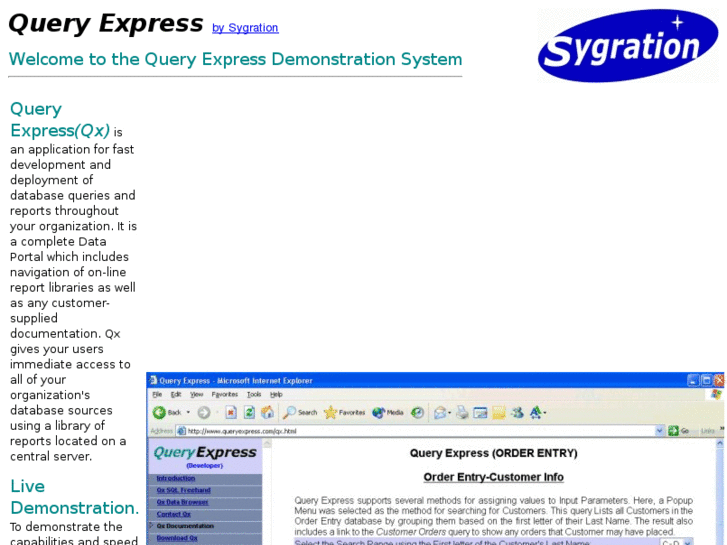Click the Stop icon in IE toolbar
This screenshot has height=545, width=727.
pyautogui.click(x=231, y=412)
